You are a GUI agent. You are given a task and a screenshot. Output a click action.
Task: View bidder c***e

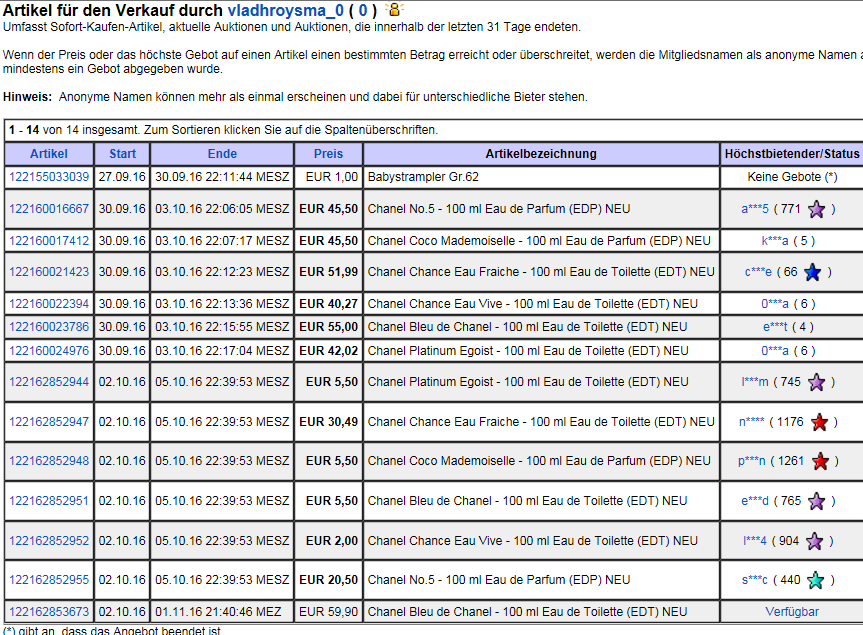(x=758, y=272)
